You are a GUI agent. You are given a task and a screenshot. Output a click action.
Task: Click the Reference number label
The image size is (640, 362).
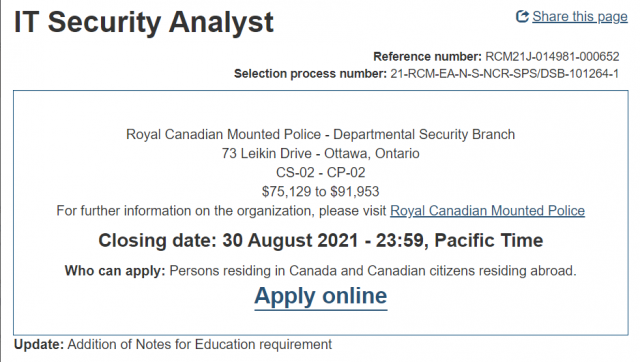(x=427, y=56)
